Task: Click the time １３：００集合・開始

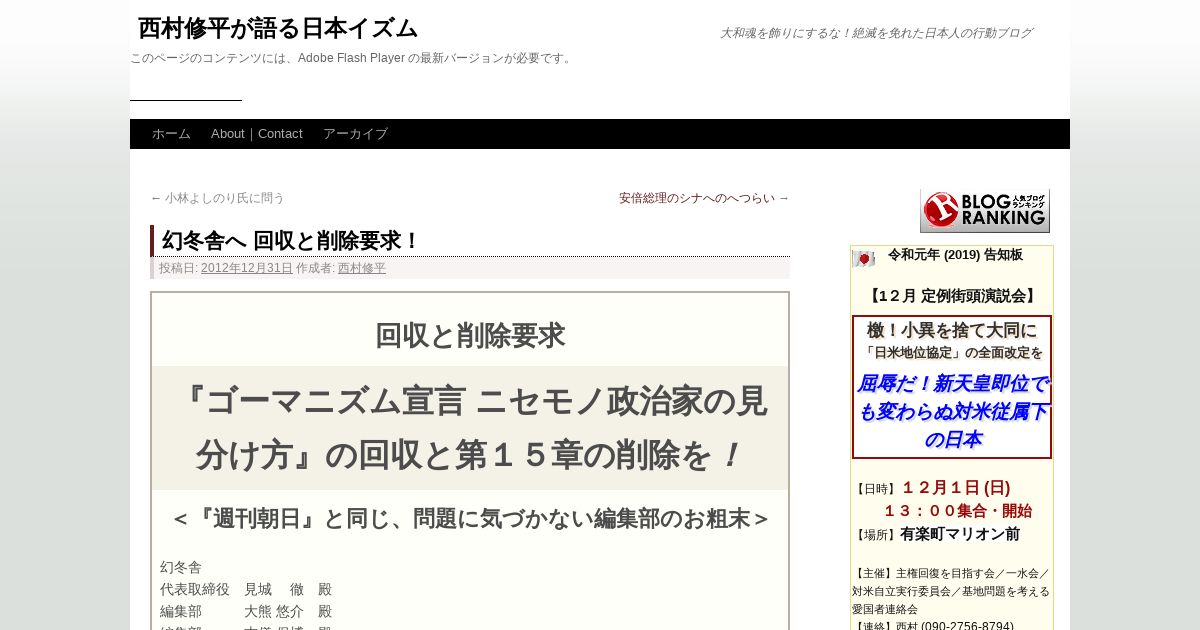Action: click(x=957, y=511)
